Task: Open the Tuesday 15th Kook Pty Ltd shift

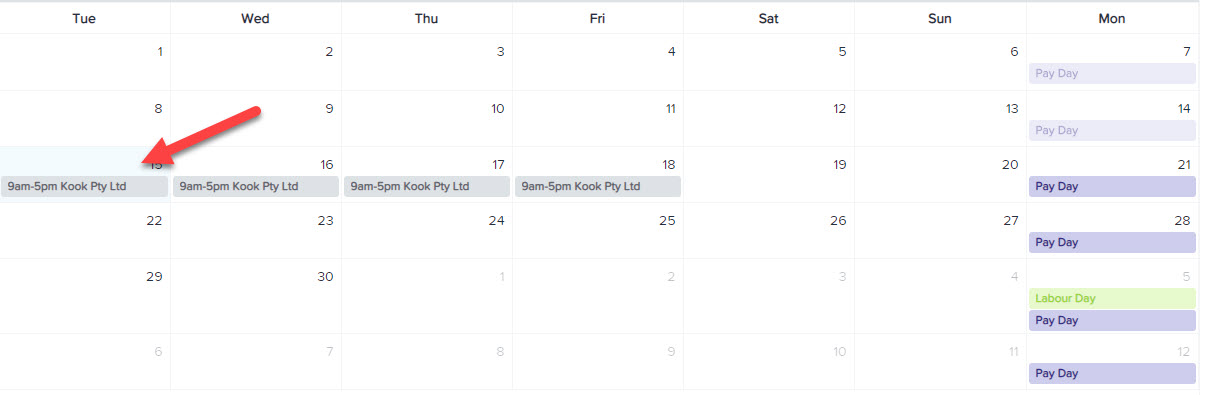Action: click(x=84, y=186)
